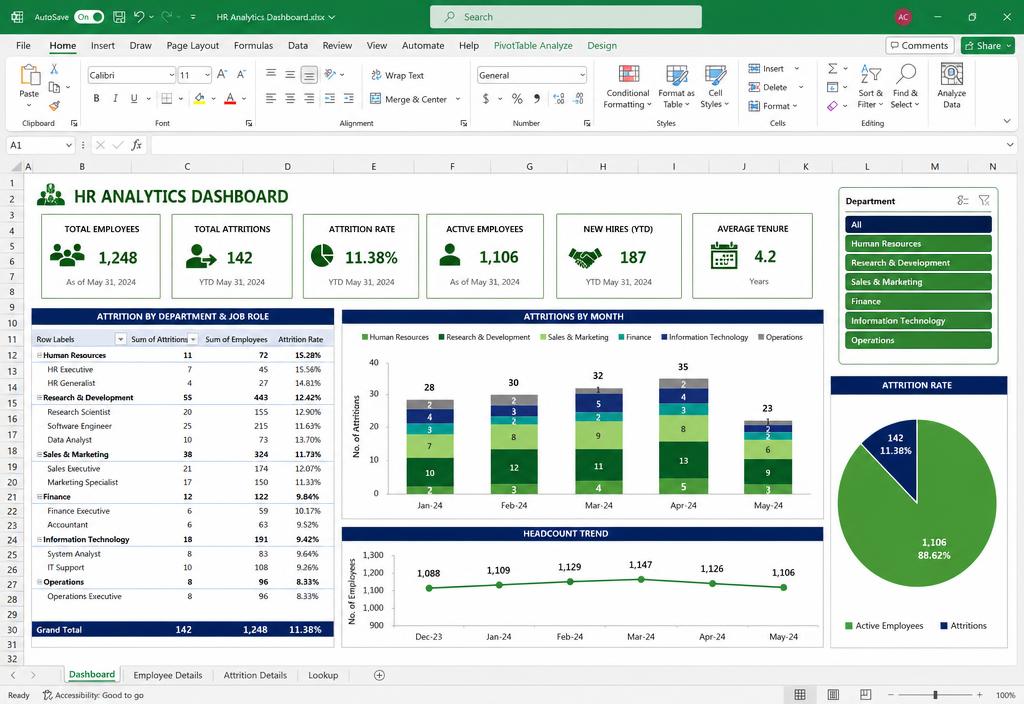Click the Align Left icon
Viewport: 1024px width, 704px height.
270,99
